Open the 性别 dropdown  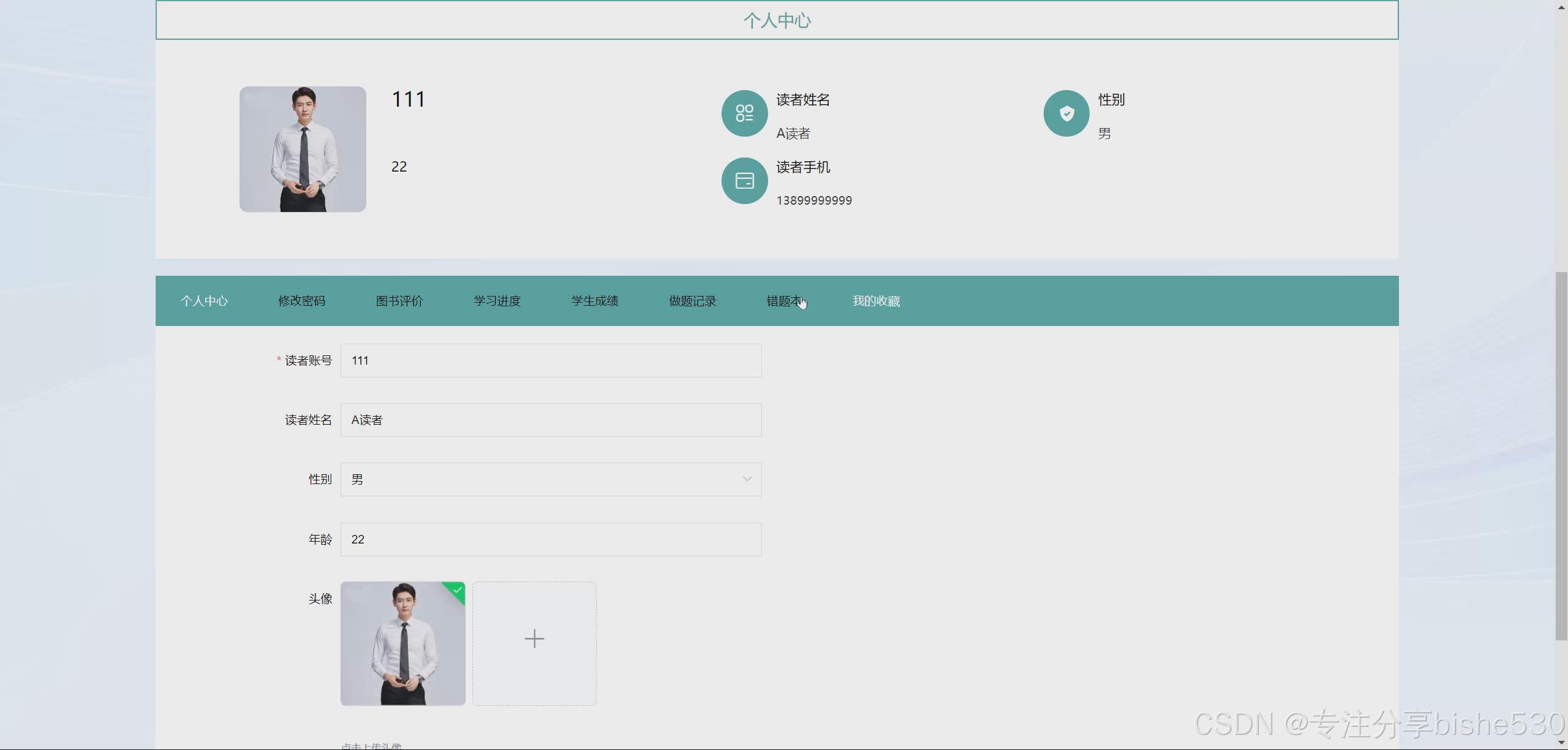tap(551, 479)
